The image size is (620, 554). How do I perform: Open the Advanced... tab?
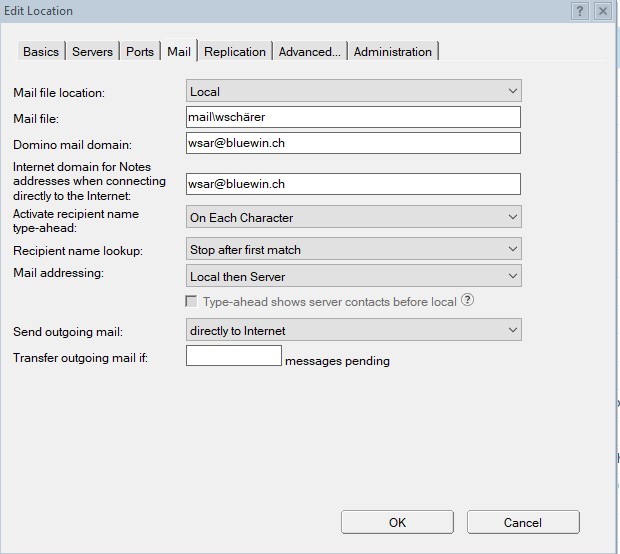[309, 52]
